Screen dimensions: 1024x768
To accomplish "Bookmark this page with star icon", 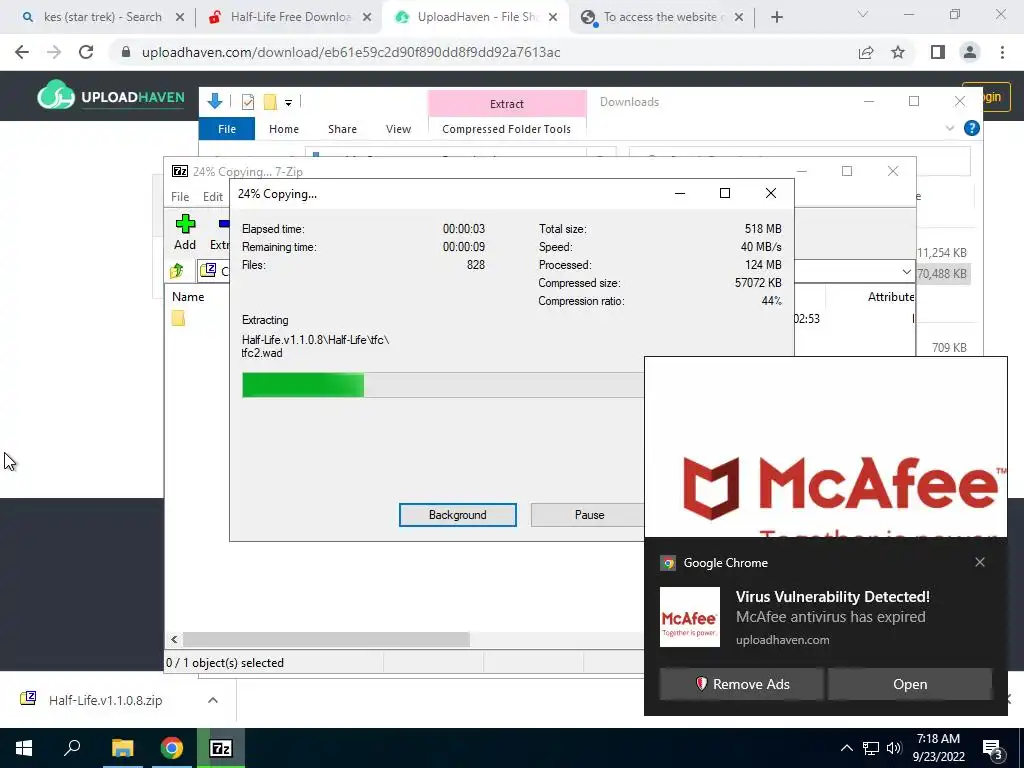I will (898, 52).
